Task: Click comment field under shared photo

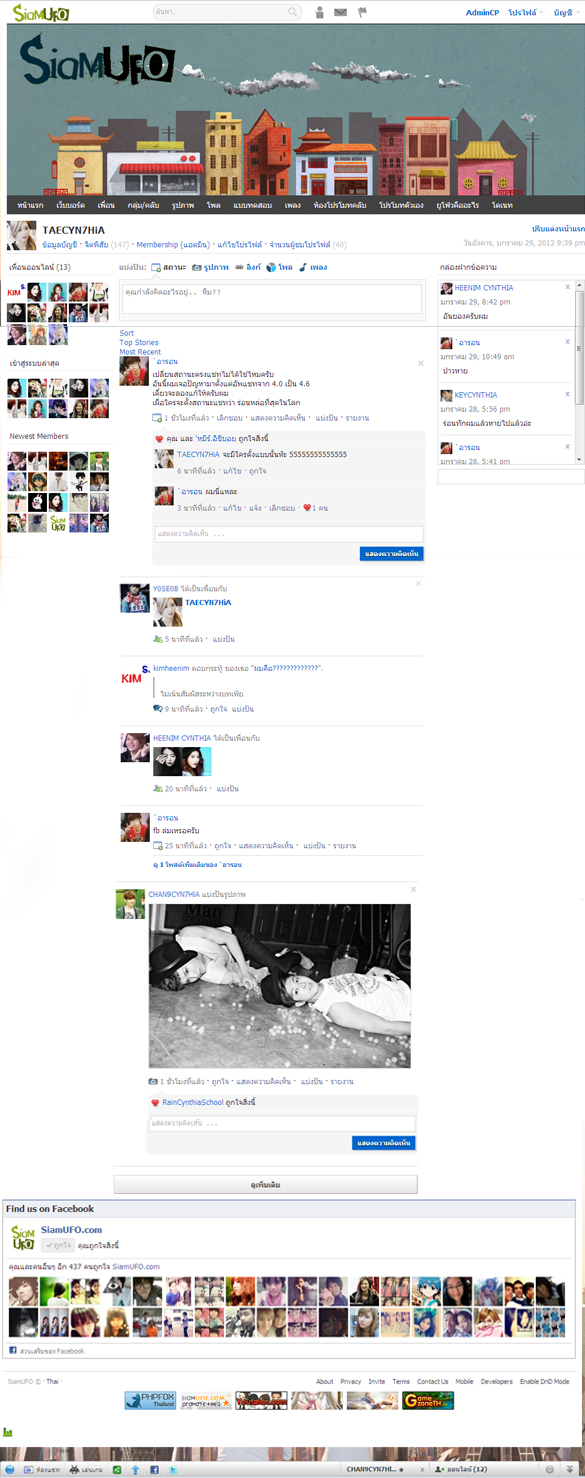Action: pos(282,1123)
